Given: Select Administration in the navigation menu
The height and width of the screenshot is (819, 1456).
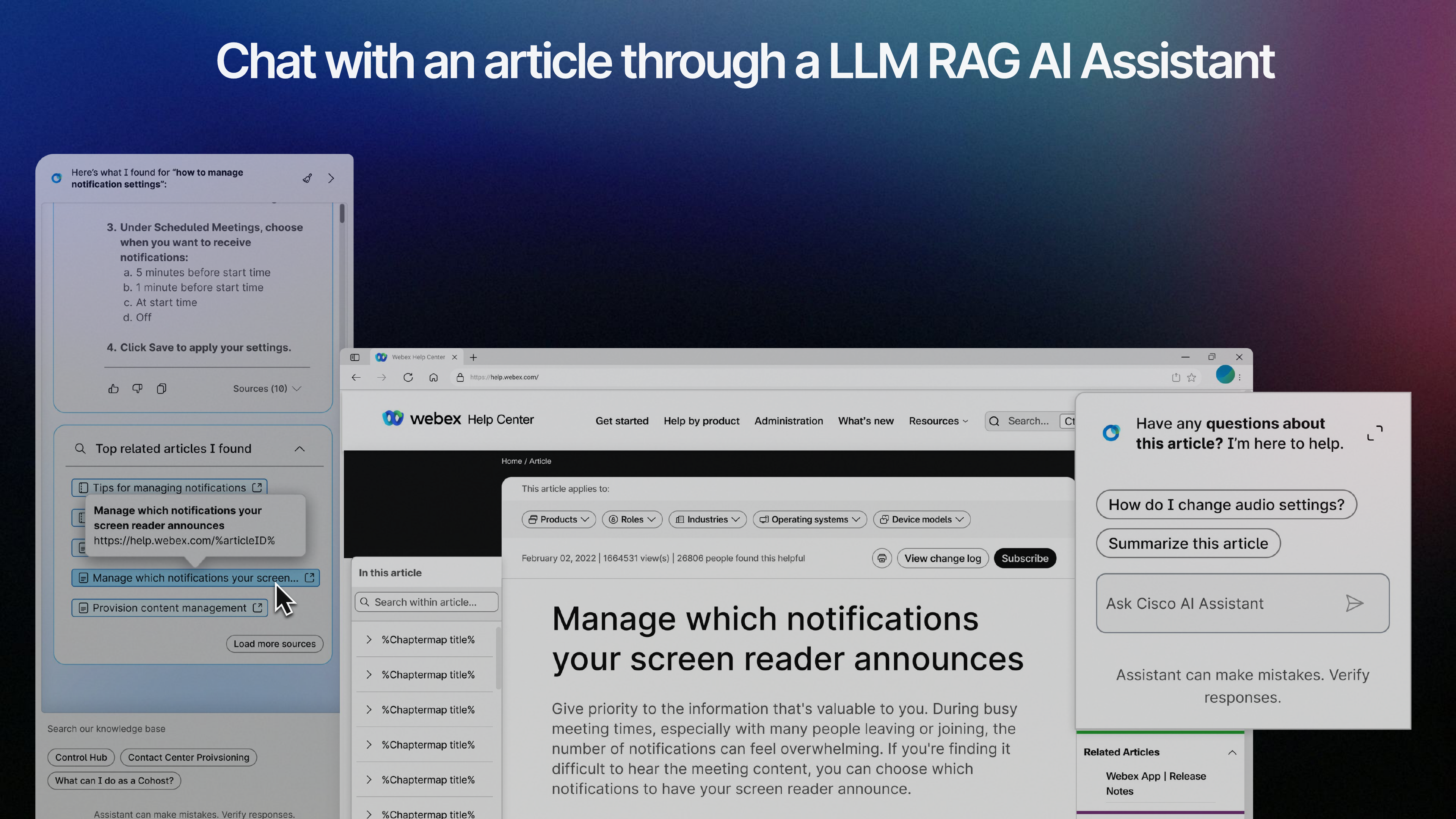Looking at the screenshot, I should [x=789, y=420].
